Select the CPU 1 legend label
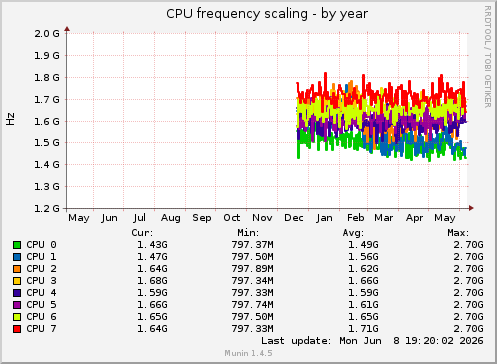 pyautogui.click(x=41, y=257)
